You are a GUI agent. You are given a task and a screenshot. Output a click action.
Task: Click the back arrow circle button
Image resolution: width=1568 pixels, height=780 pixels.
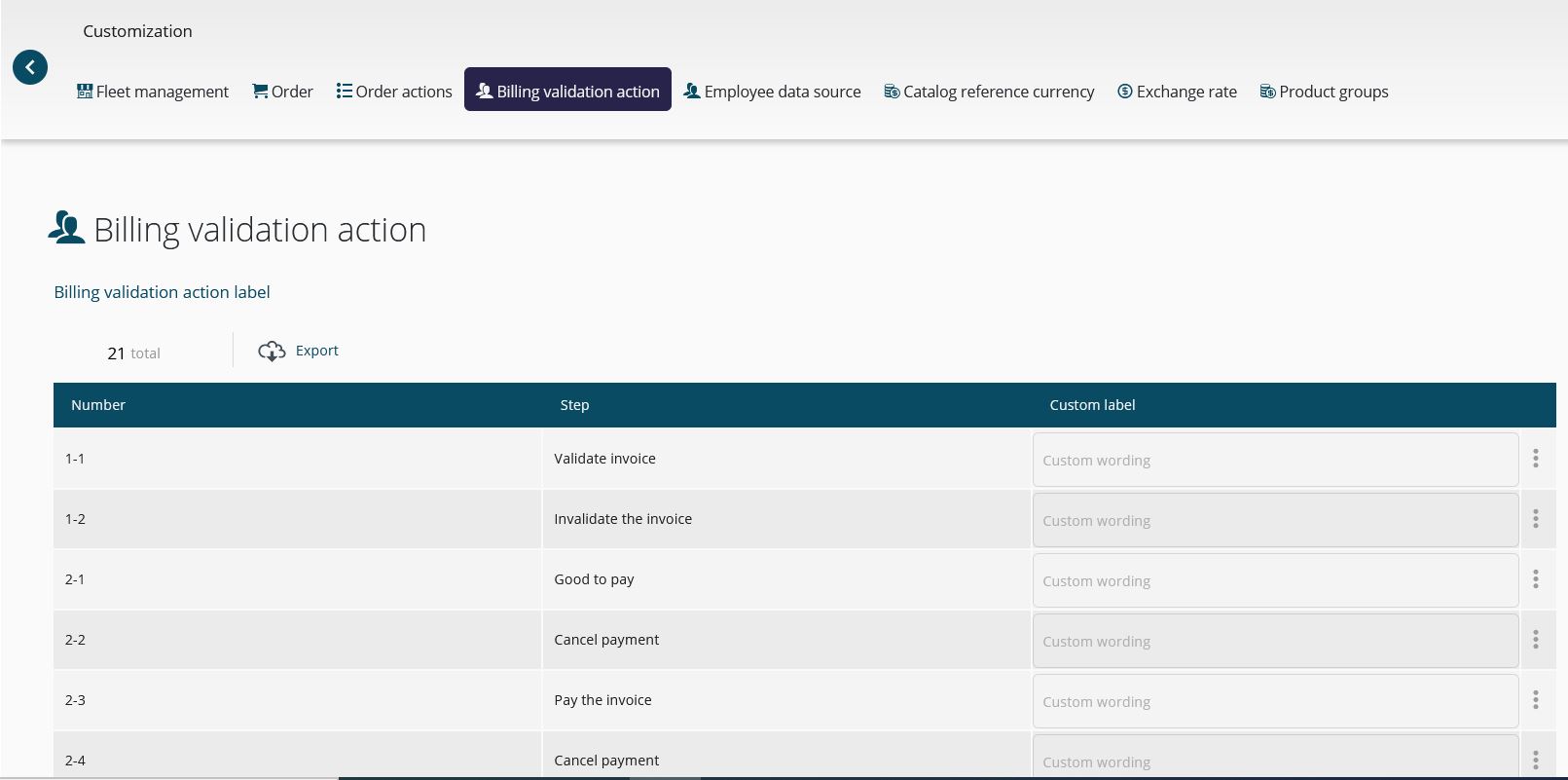tap(30, 67)
